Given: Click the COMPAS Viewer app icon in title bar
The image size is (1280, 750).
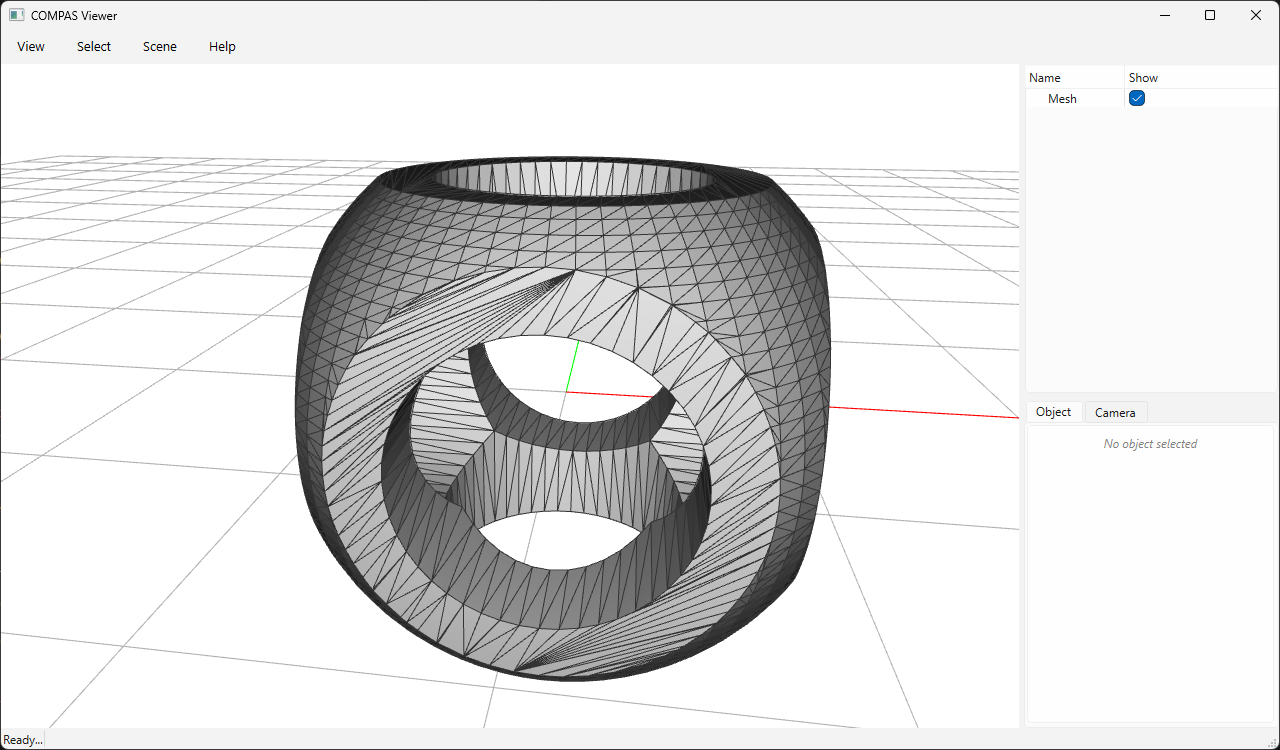Looking at the screenshot, I should coord(17,15).
